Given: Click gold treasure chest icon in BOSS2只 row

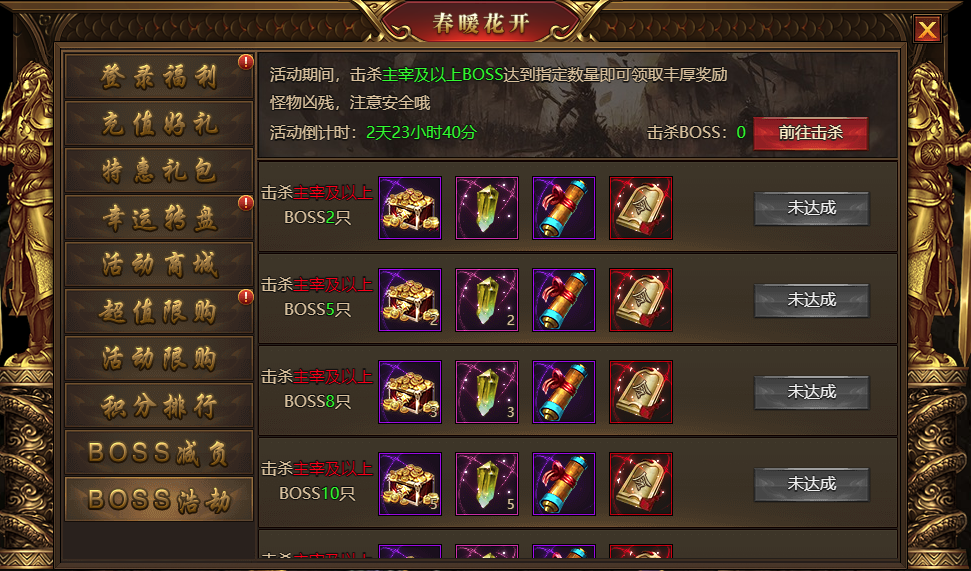Looking at the screenshot, I should pyautogui.click(x=410, y=208).
